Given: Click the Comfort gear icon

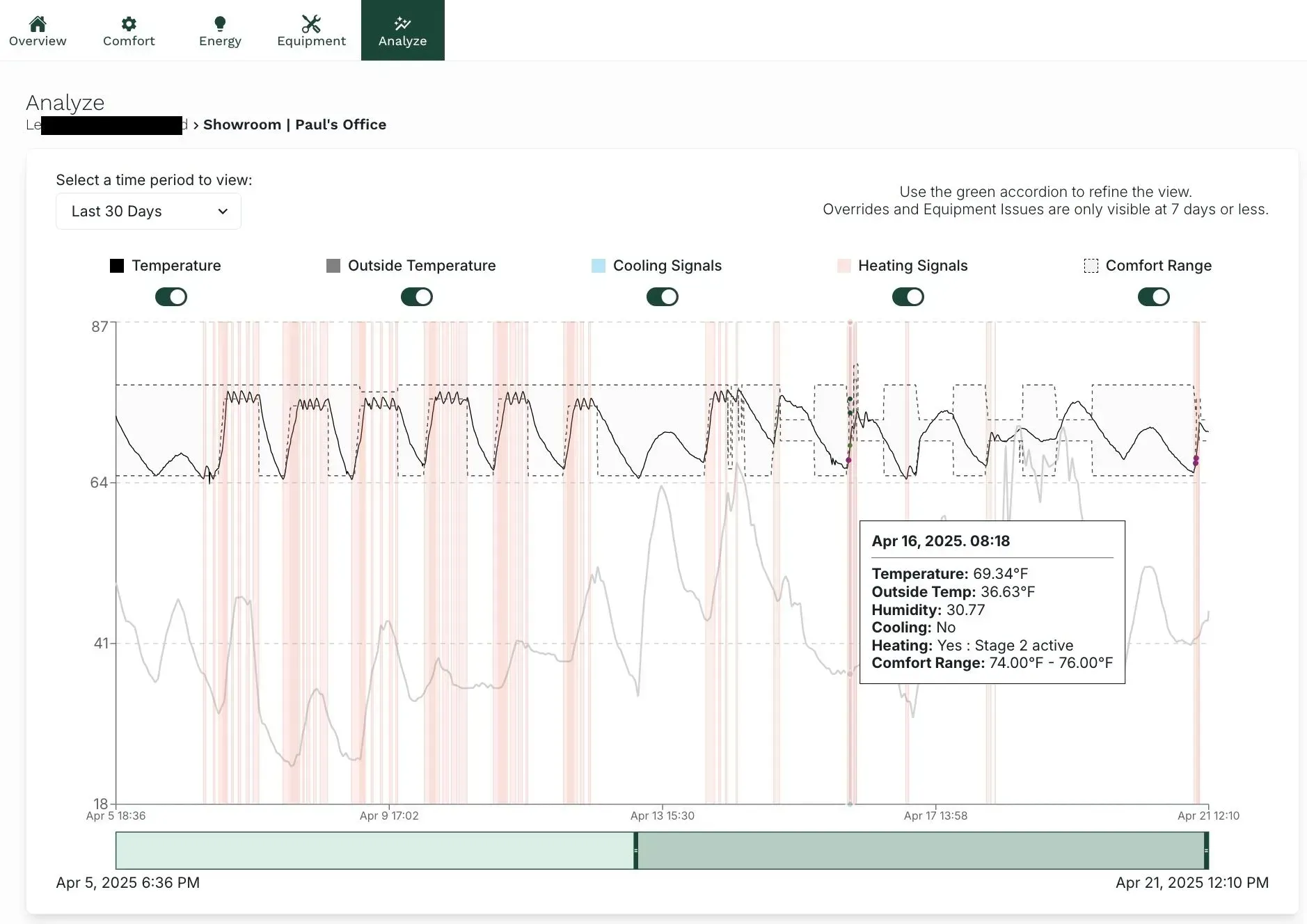Looking at the screenshot, I should coord(129,24).
